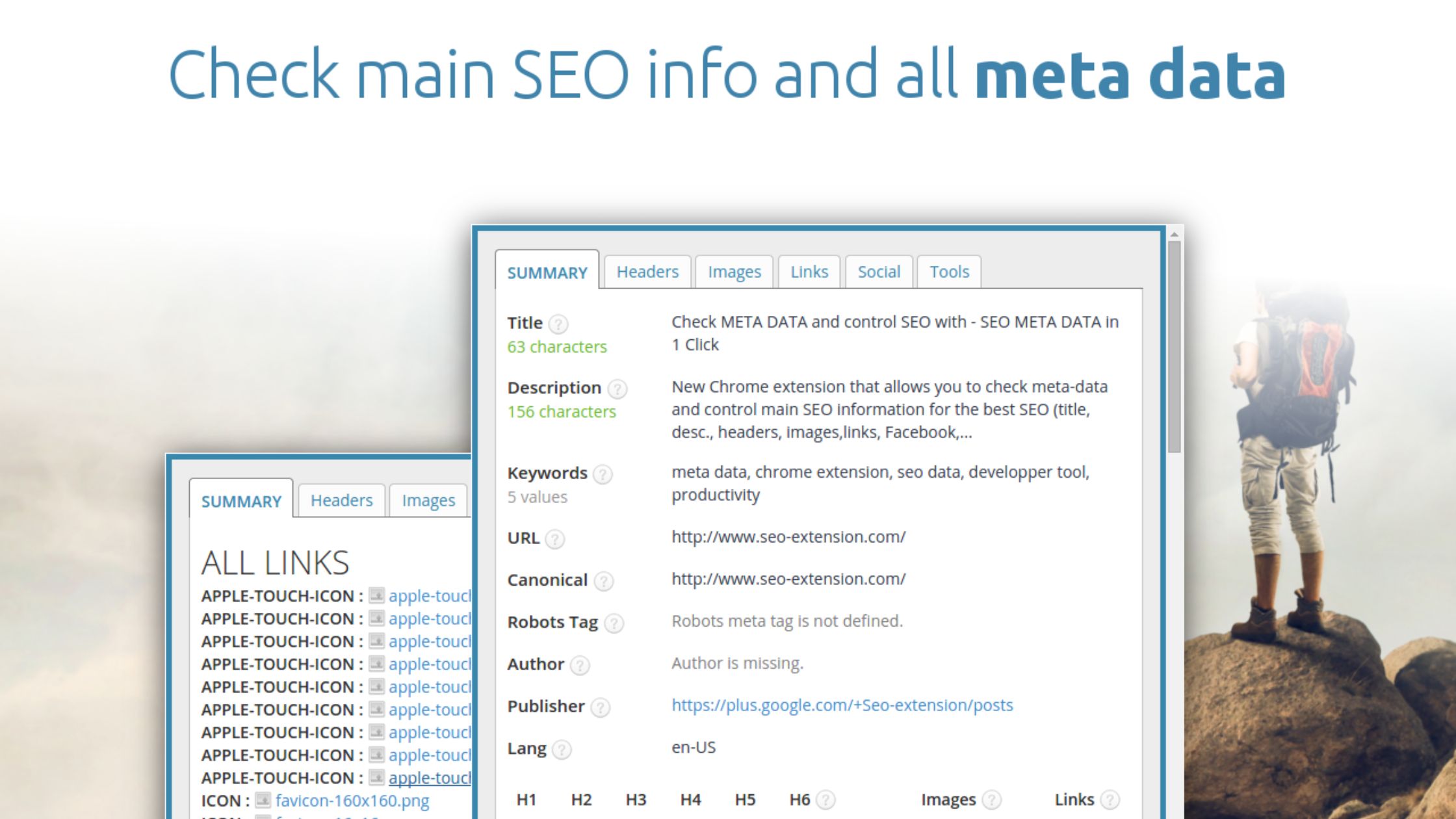The height and width of the screenshot is (819, 1456).
Task: Open the help icon by Images counter
Action: tap(991, 799)
